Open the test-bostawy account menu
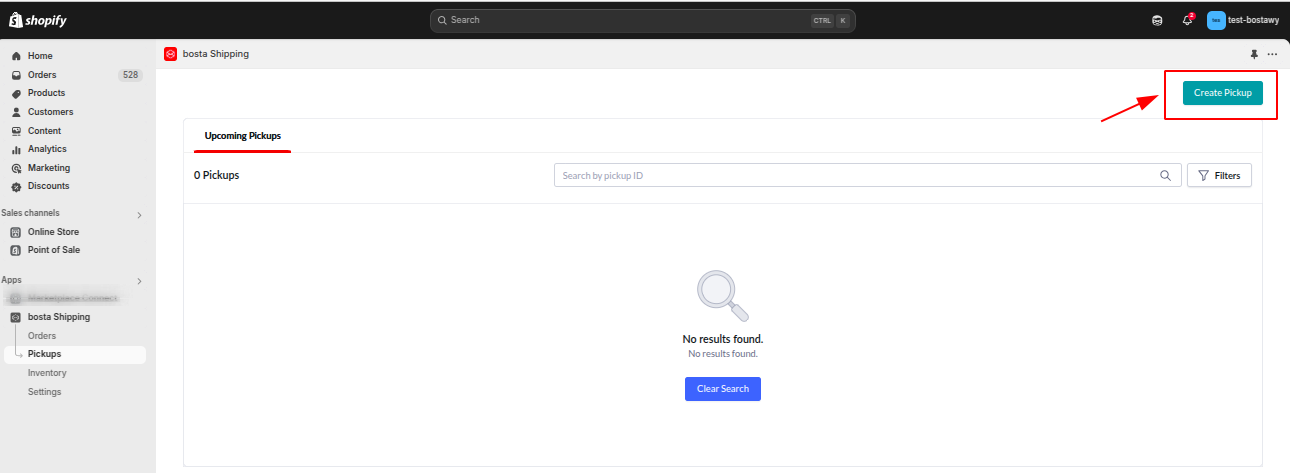This screenshot has height=473, width=1290. (1242, 20)
